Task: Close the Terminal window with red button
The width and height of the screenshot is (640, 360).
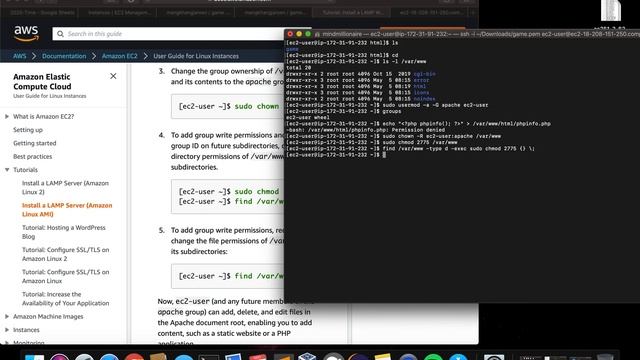Action: click(290, 34)
